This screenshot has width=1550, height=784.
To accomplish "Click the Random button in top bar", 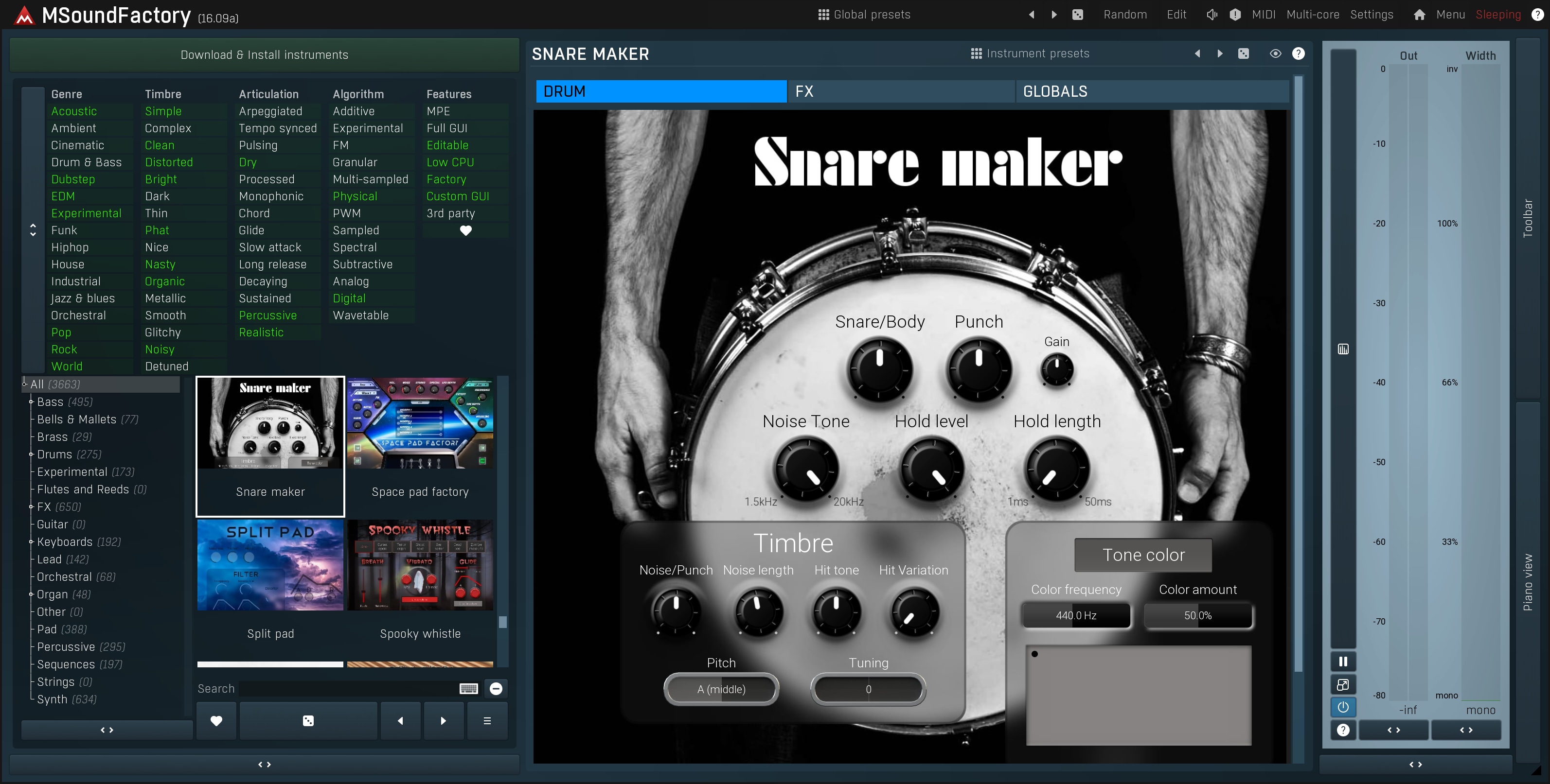I will point(1124,15).
